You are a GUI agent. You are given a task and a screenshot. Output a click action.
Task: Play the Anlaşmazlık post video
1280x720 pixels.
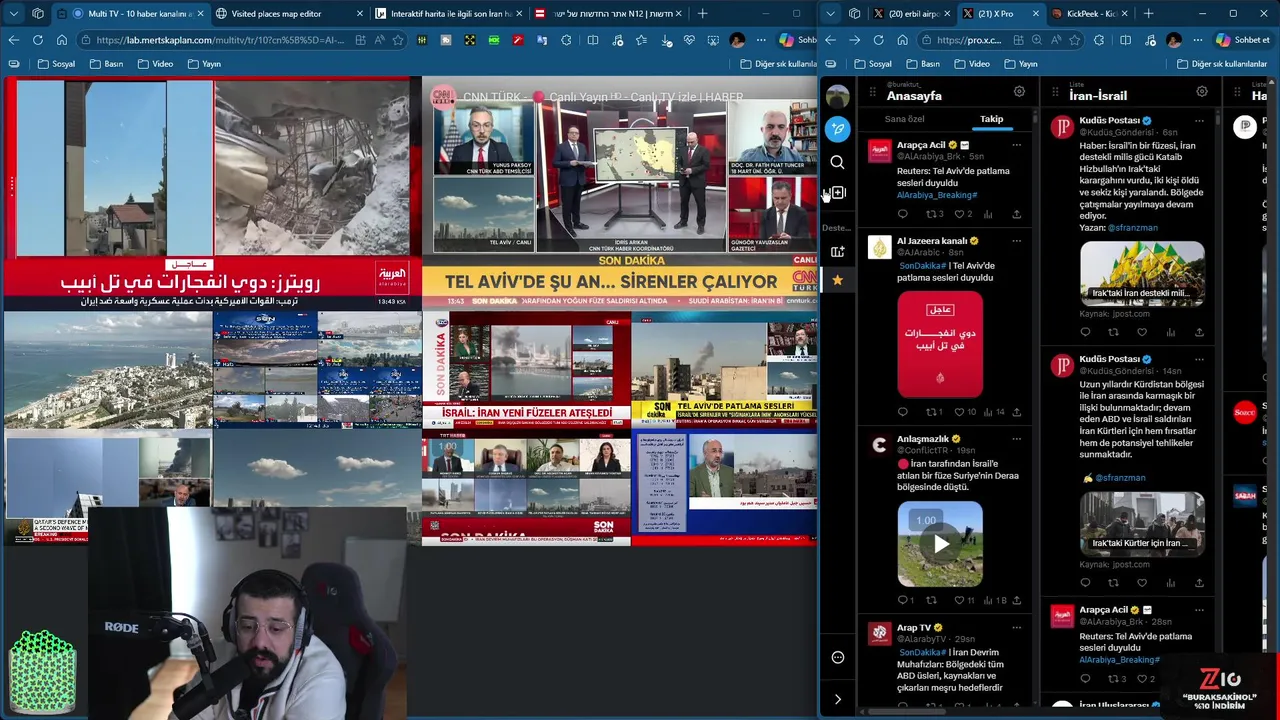point(940,544)
